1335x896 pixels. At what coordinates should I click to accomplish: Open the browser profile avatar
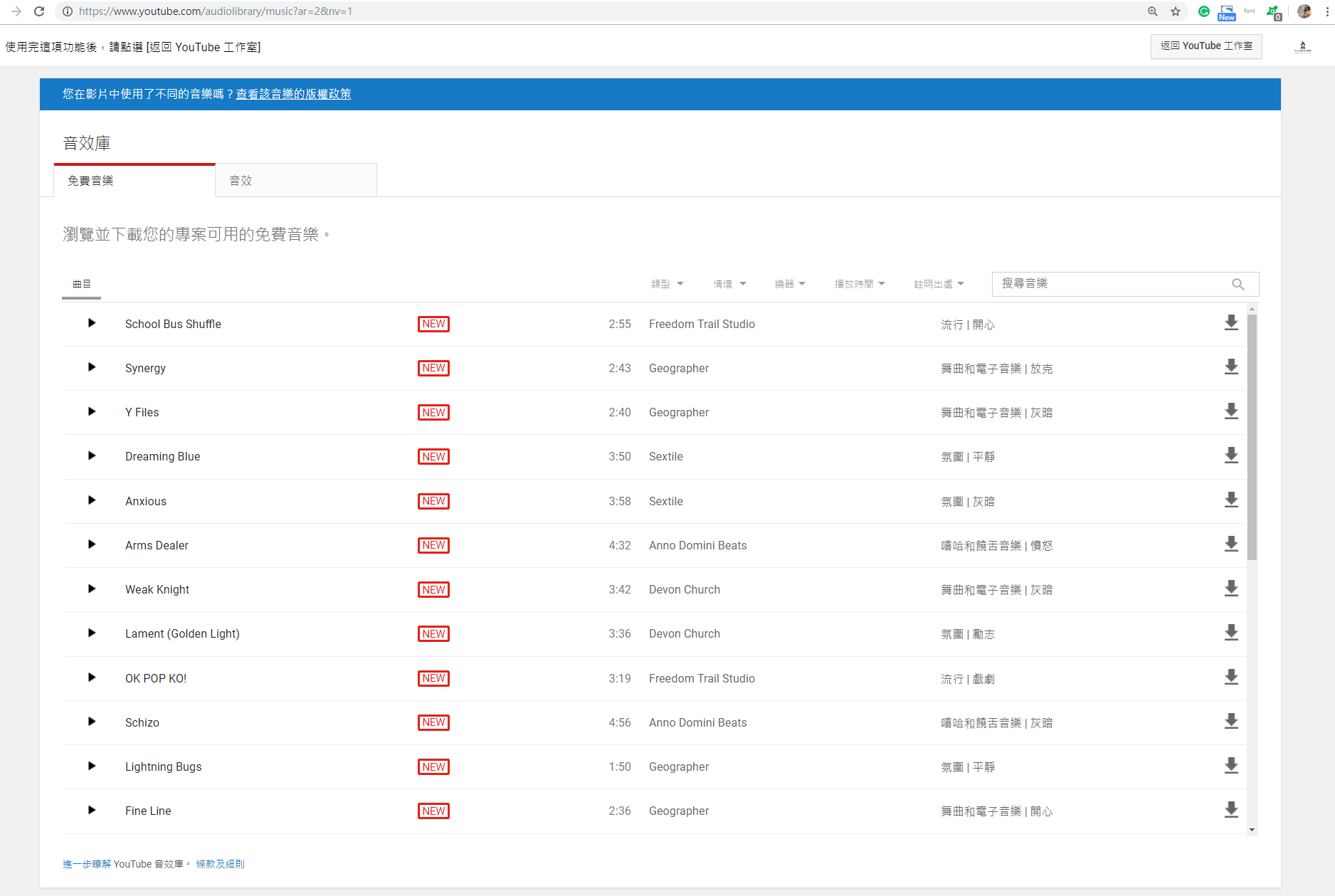[x=1304, y=11]
